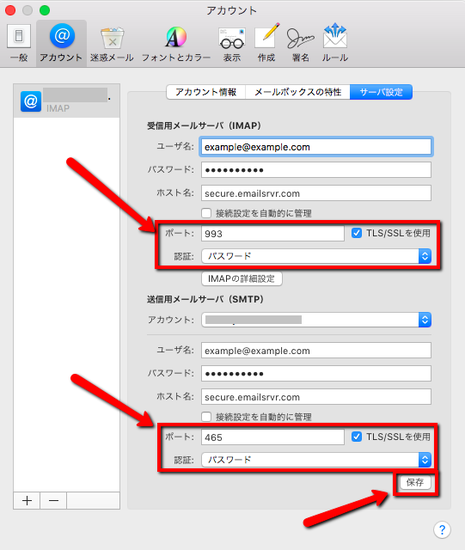Switch to the メールボックスの特性 tab

pos(298,92)
